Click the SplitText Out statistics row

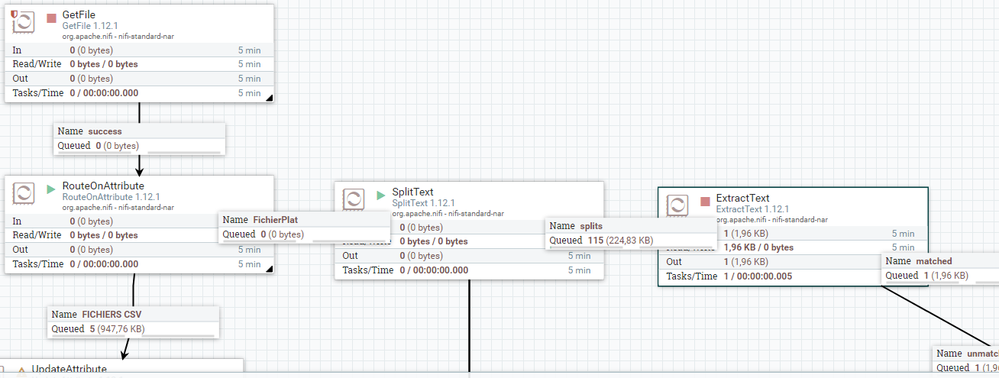point(469,256)
